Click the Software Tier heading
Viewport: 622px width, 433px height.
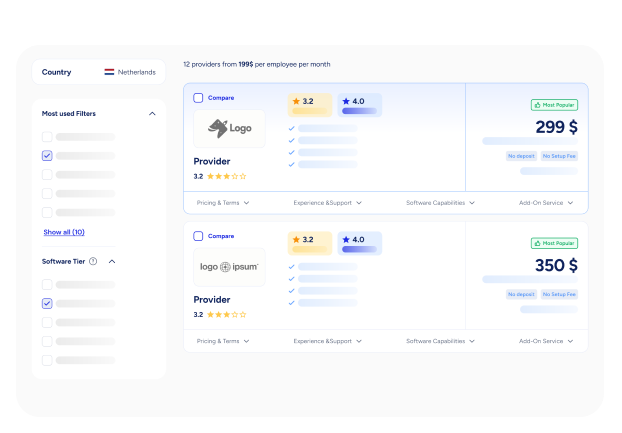63,262
